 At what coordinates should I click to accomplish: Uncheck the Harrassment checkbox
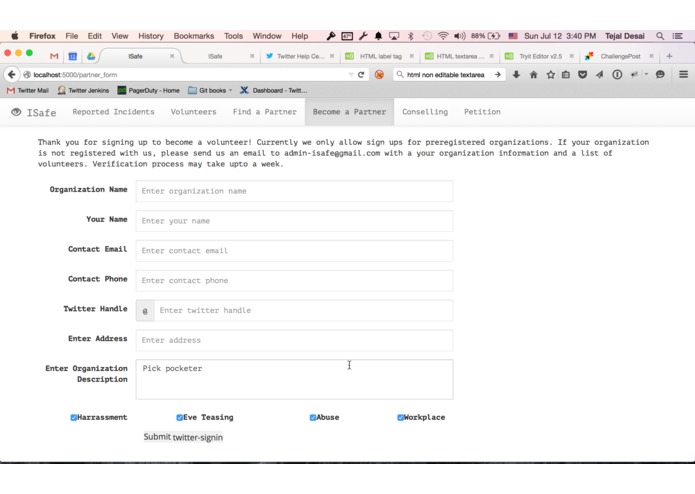tap(74, 417)
